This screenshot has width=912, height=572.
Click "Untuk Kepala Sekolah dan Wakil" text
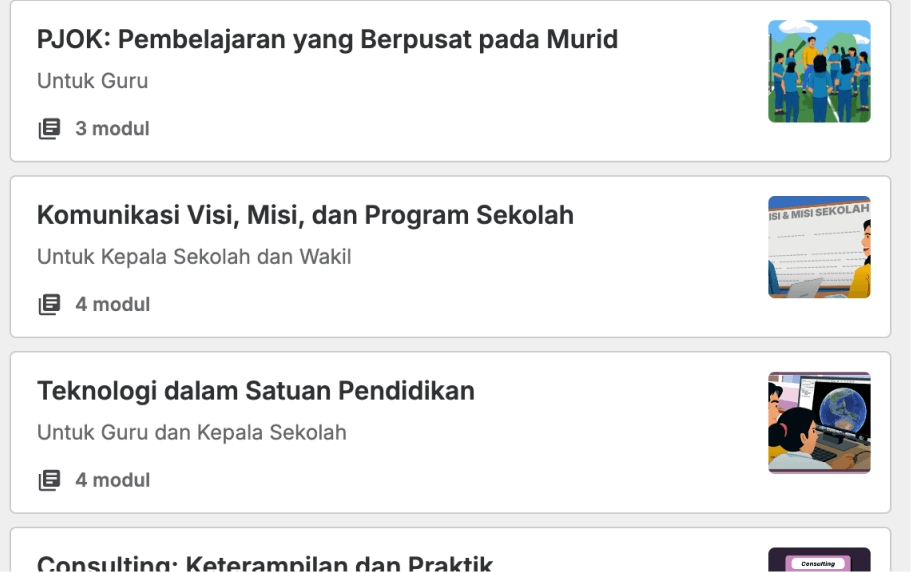pyautogui.click(x=194, y=257)
